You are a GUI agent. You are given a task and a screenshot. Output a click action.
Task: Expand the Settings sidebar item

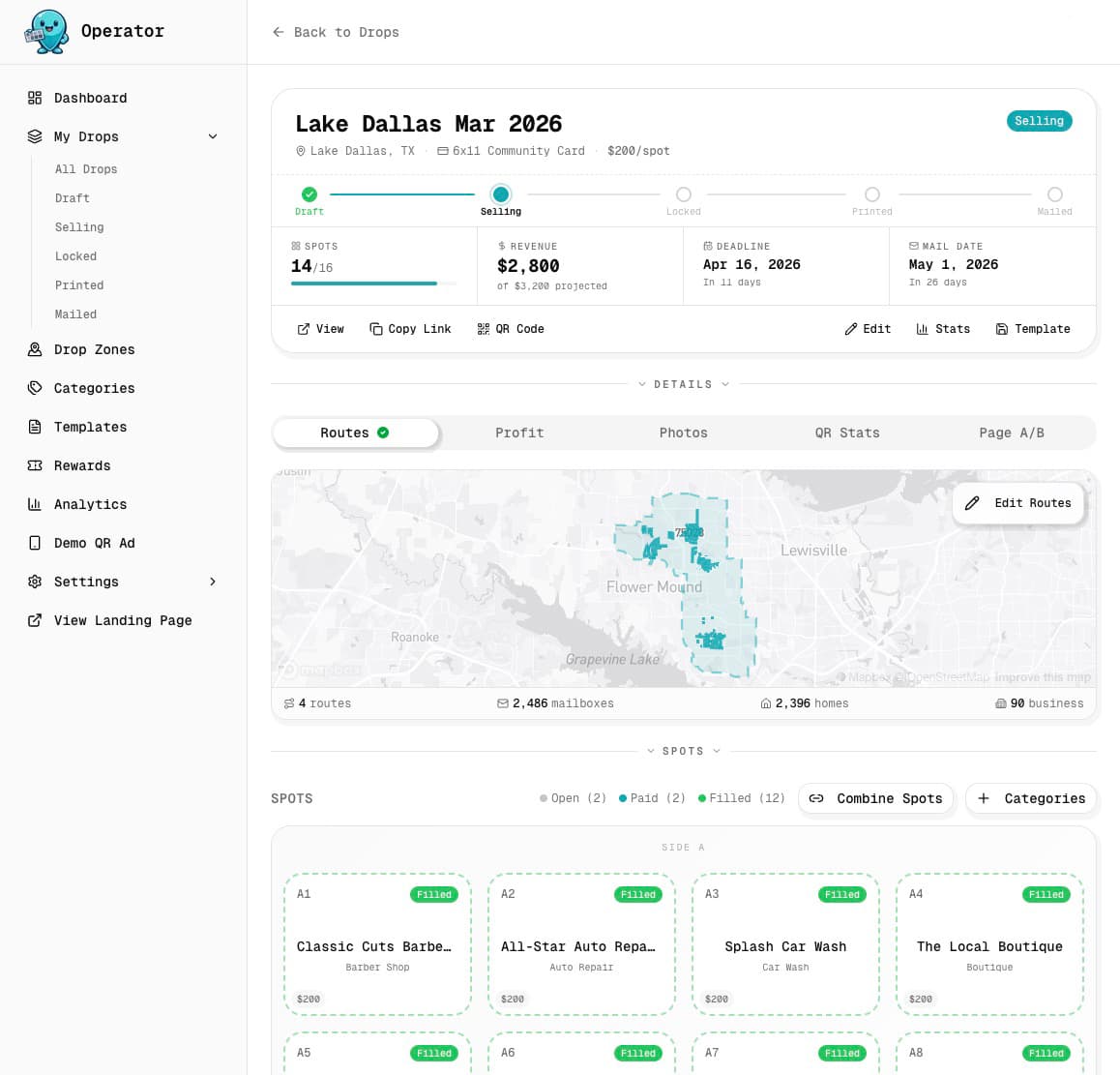86,582
